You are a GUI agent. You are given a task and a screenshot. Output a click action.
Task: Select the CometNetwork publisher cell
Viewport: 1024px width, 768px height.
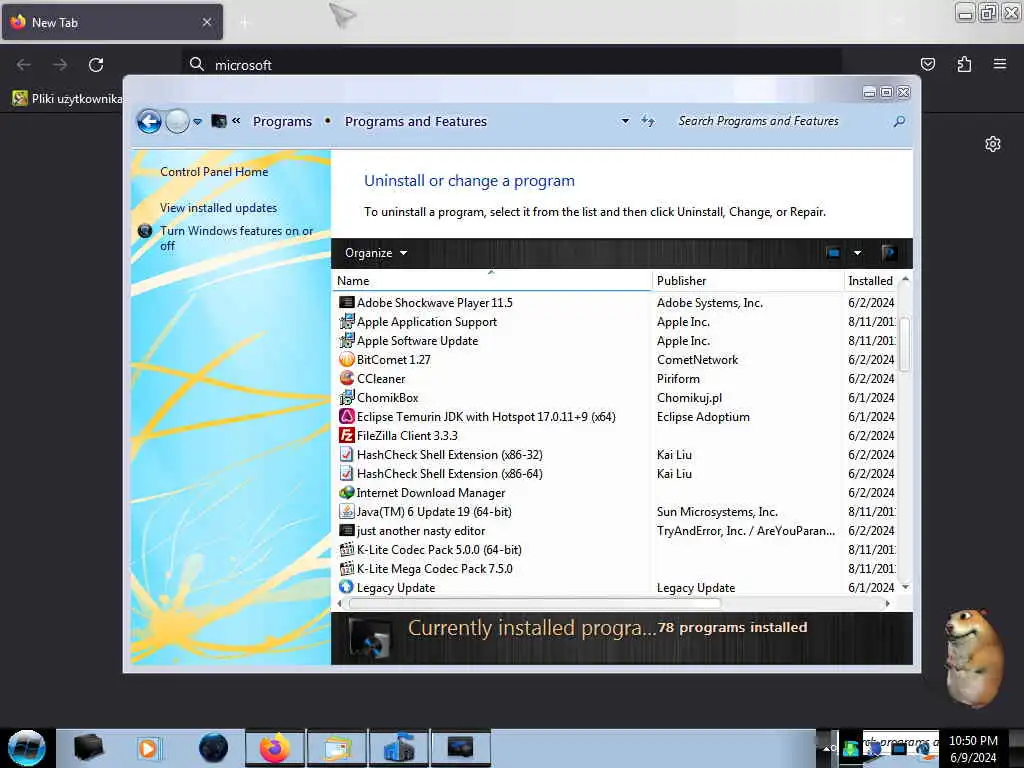[697, 360]
